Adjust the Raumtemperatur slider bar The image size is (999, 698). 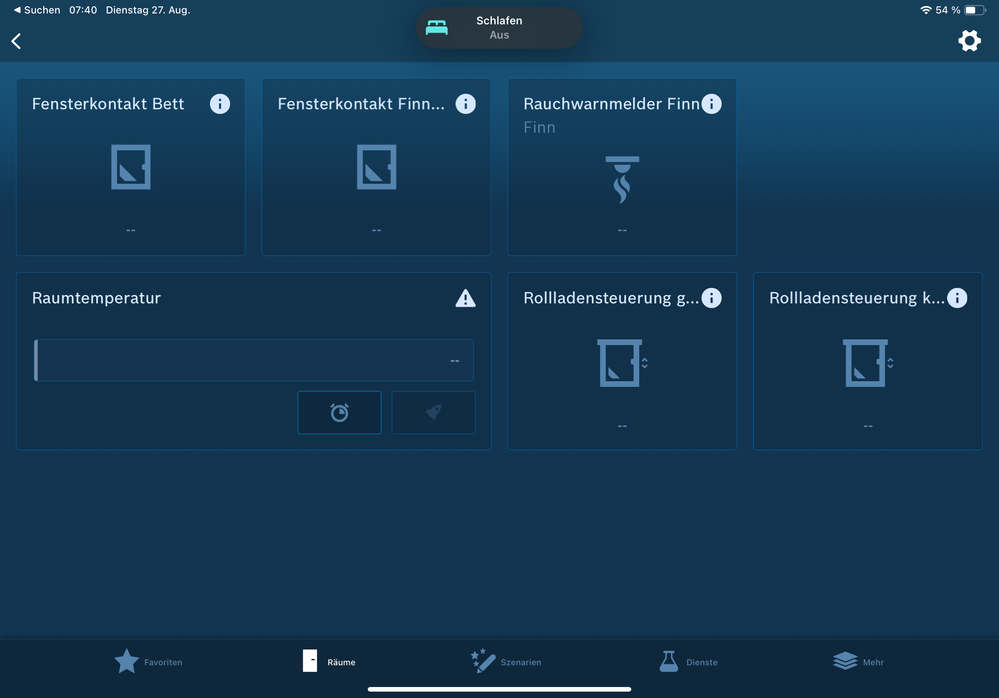254,360
